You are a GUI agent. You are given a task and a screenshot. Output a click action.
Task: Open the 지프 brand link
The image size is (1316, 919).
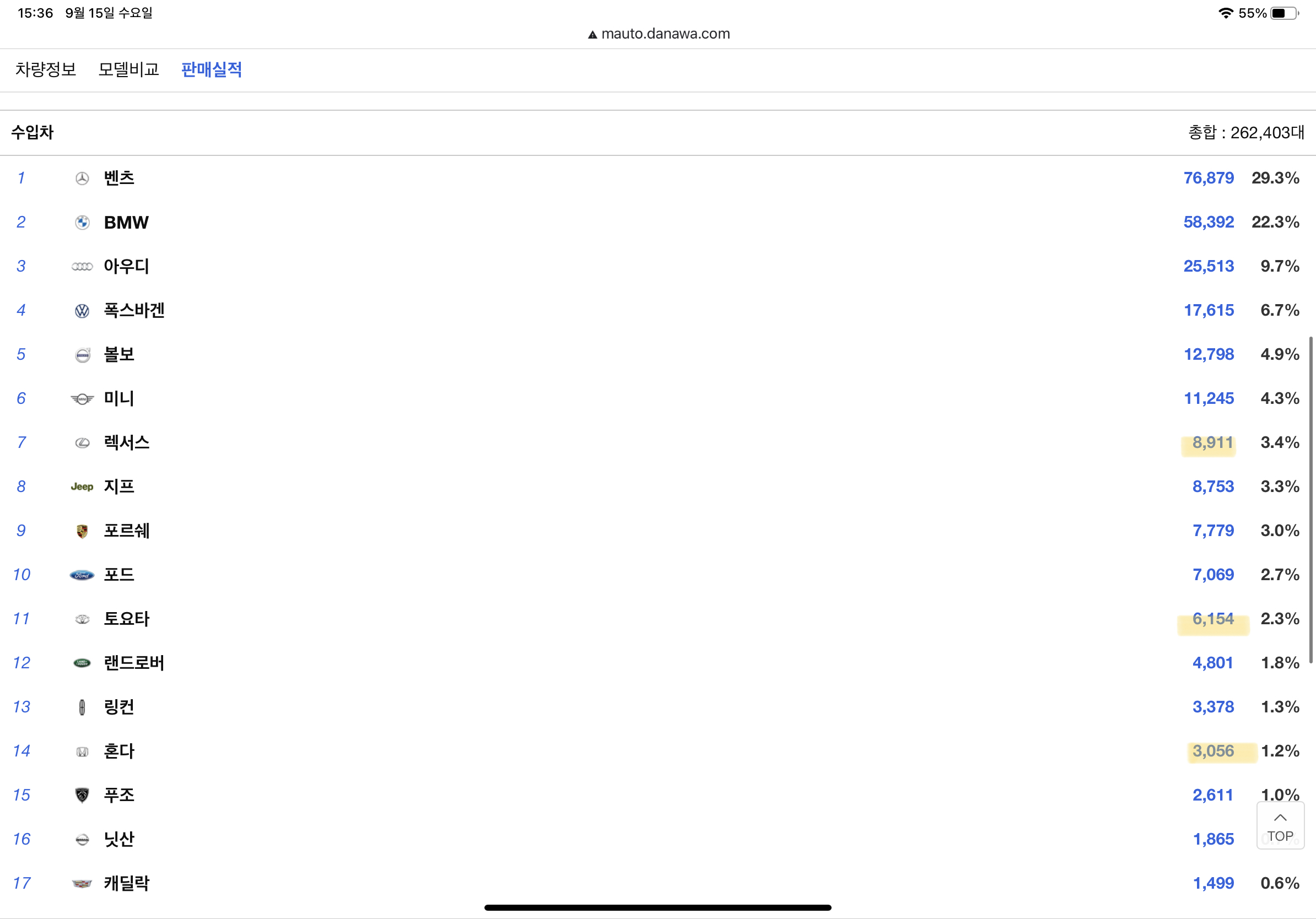click(119, 486)
